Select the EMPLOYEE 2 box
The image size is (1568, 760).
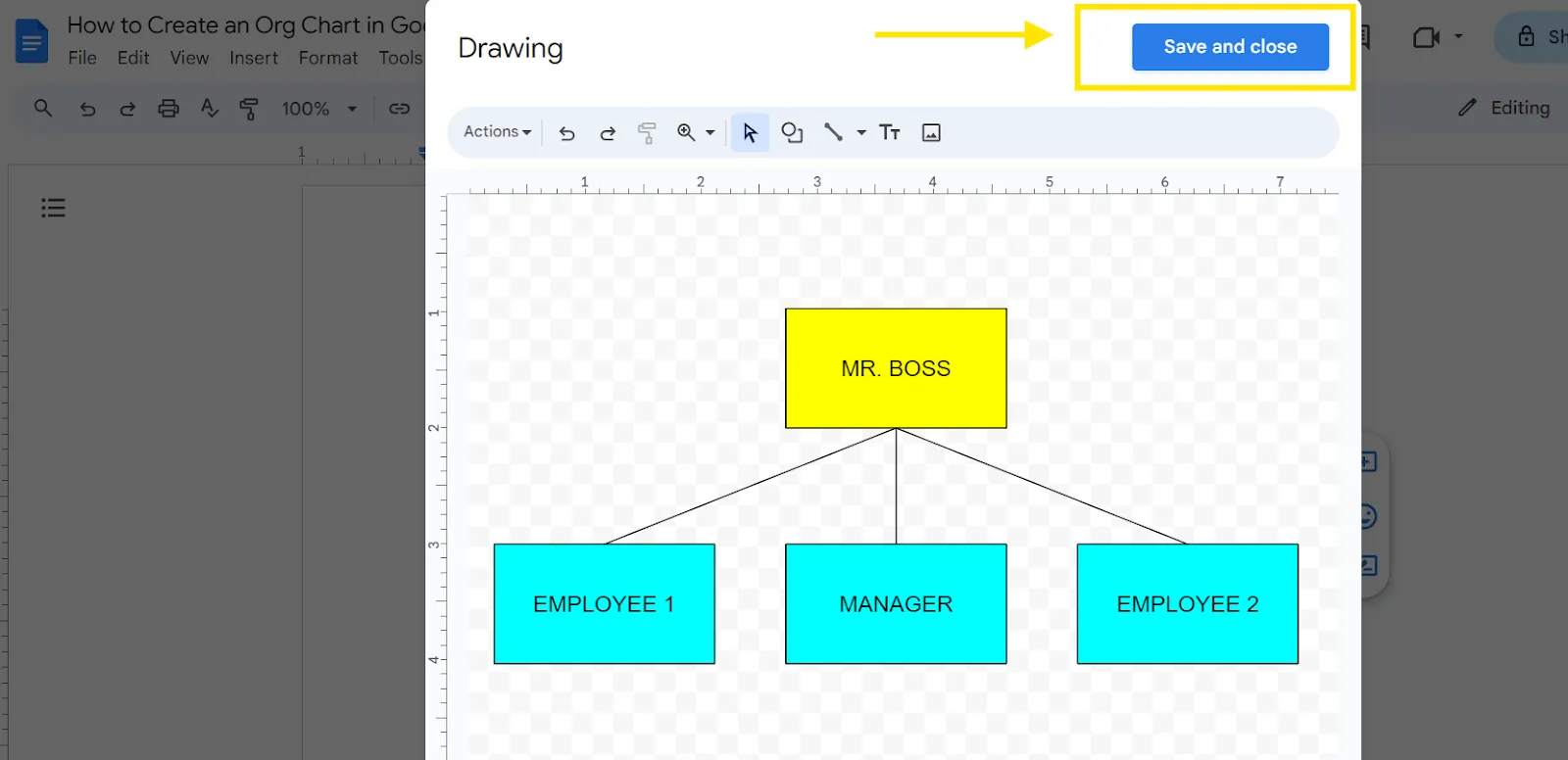point(1188,604)
